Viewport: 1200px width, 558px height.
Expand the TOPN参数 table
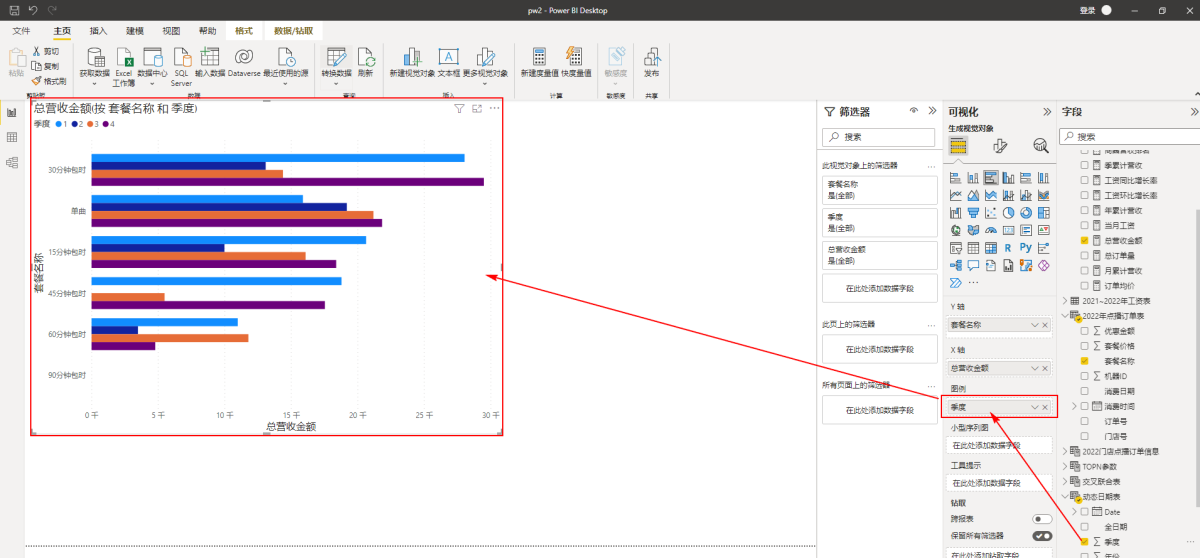click(1064, 466)
